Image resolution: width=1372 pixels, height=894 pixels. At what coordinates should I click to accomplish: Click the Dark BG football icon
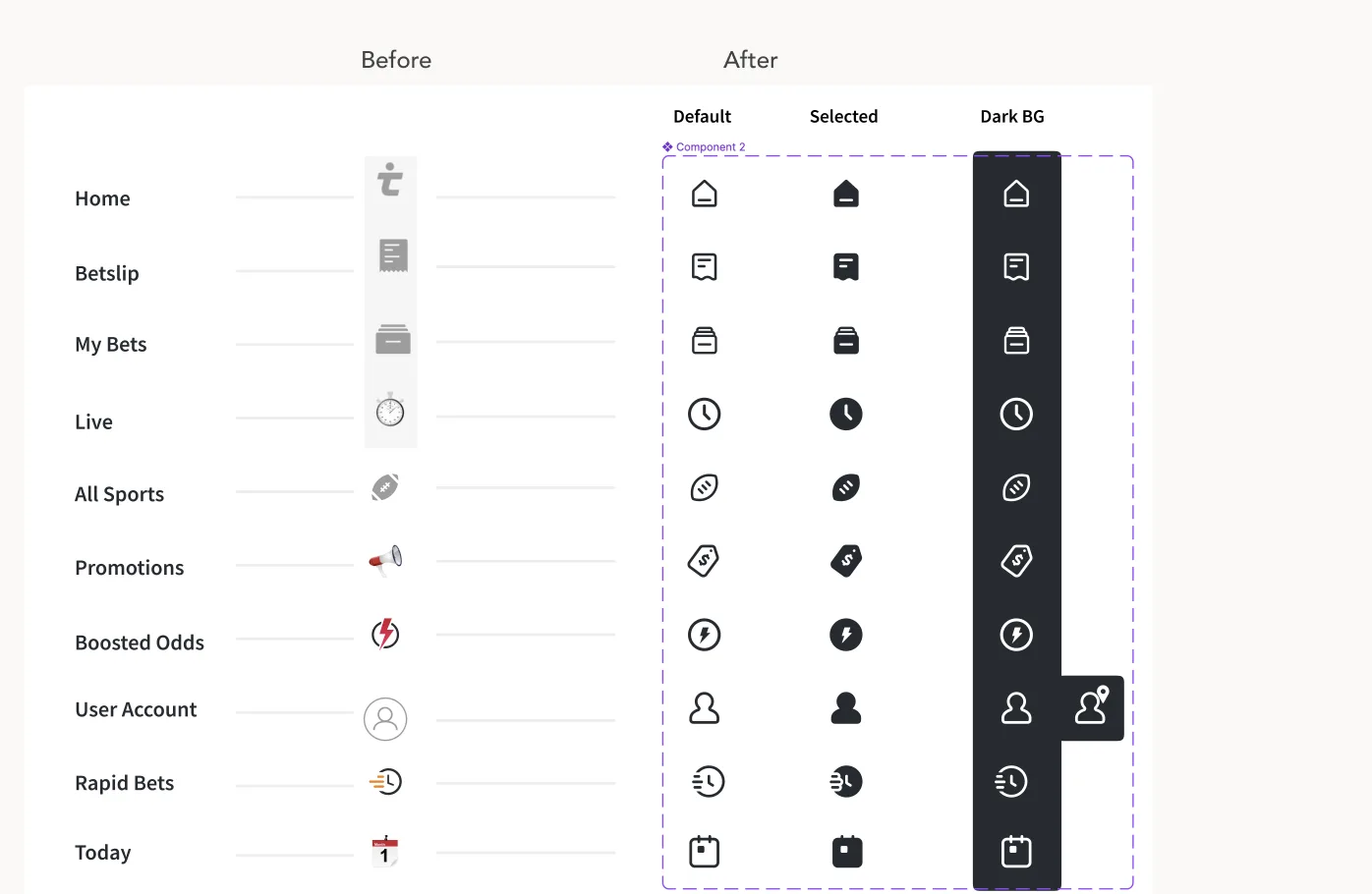pos(1016,487)
